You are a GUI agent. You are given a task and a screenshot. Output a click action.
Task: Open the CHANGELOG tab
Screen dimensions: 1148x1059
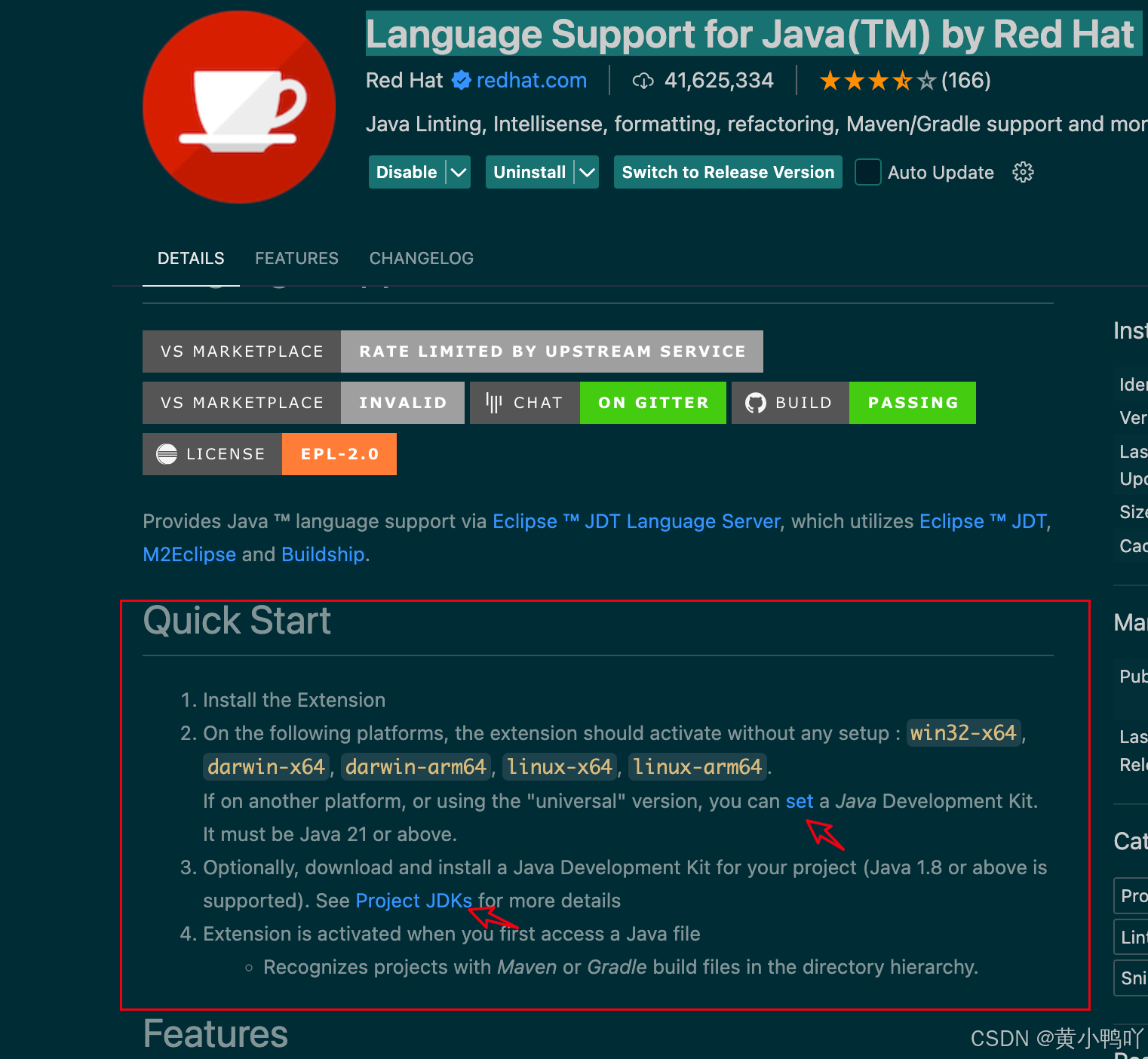[422, 258]
